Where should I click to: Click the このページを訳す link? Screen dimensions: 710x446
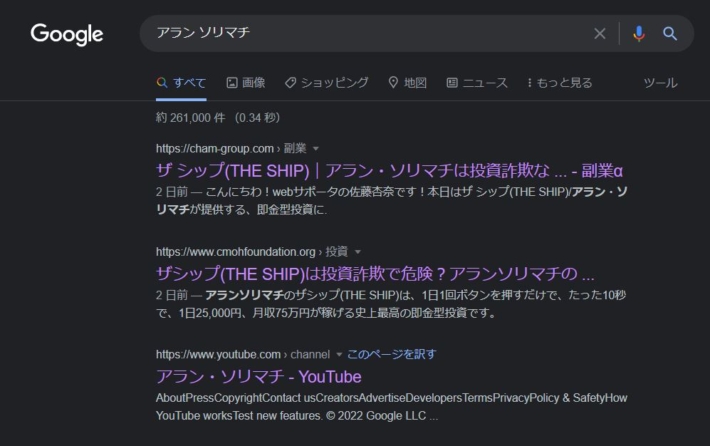click(391, 354)
